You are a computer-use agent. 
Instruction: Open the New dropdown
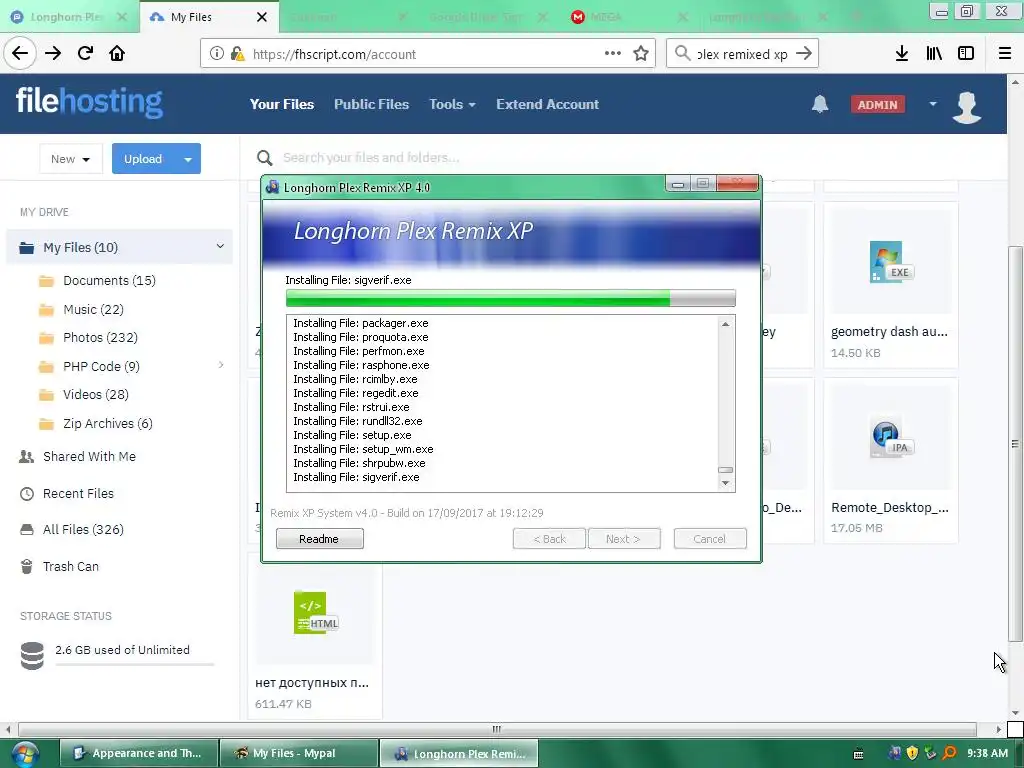[71, 159]
